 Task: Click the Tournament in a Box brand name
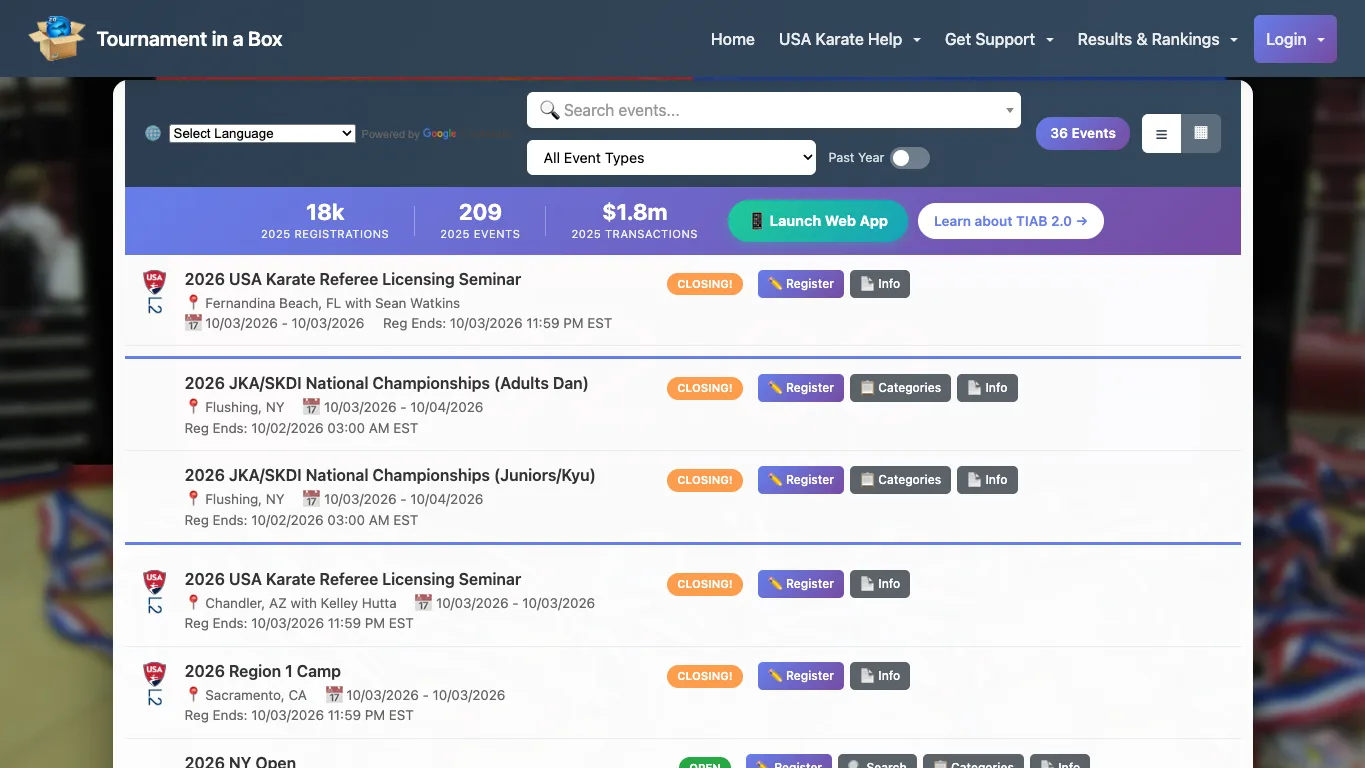click(x=190, y=39)
